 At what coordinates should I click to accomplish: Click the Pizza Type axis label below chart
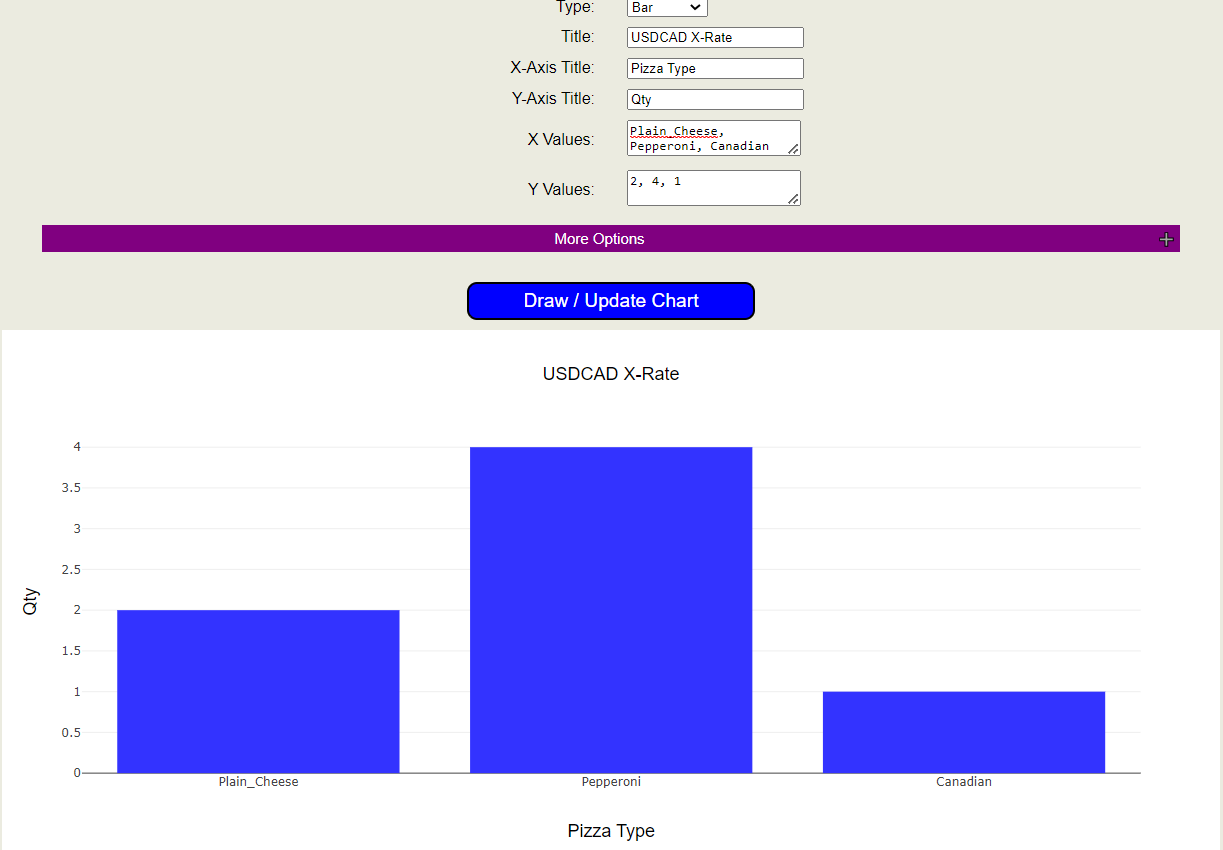tap(610, 831)
